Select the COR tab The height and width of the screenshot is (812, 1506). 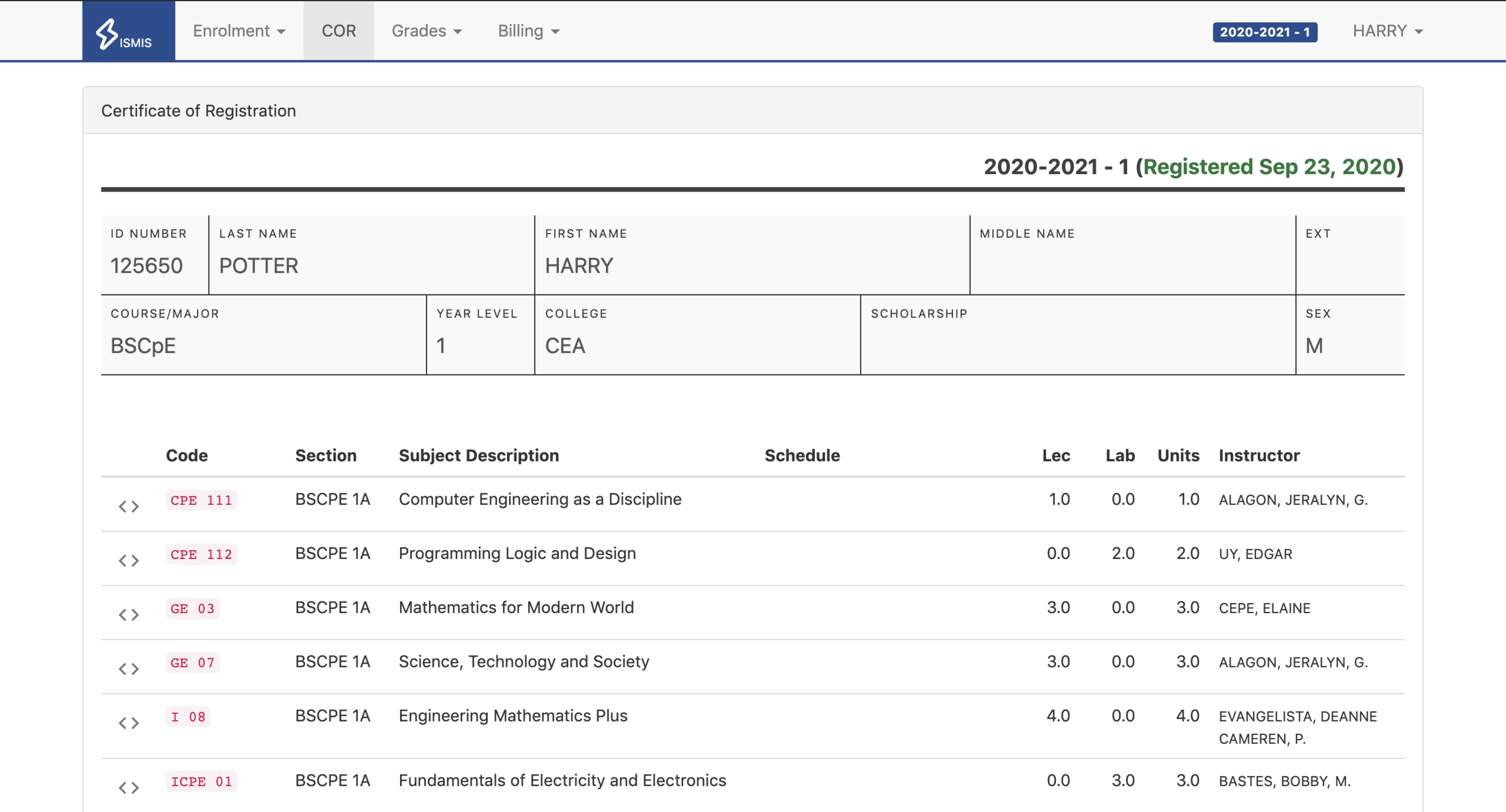[x=339, y=31]
